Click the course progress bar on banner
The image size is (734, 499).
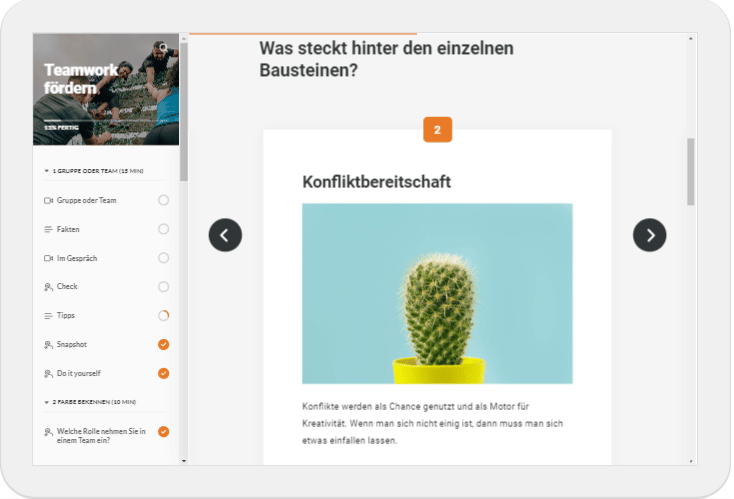pyautogui.click(x=105, y=121)
